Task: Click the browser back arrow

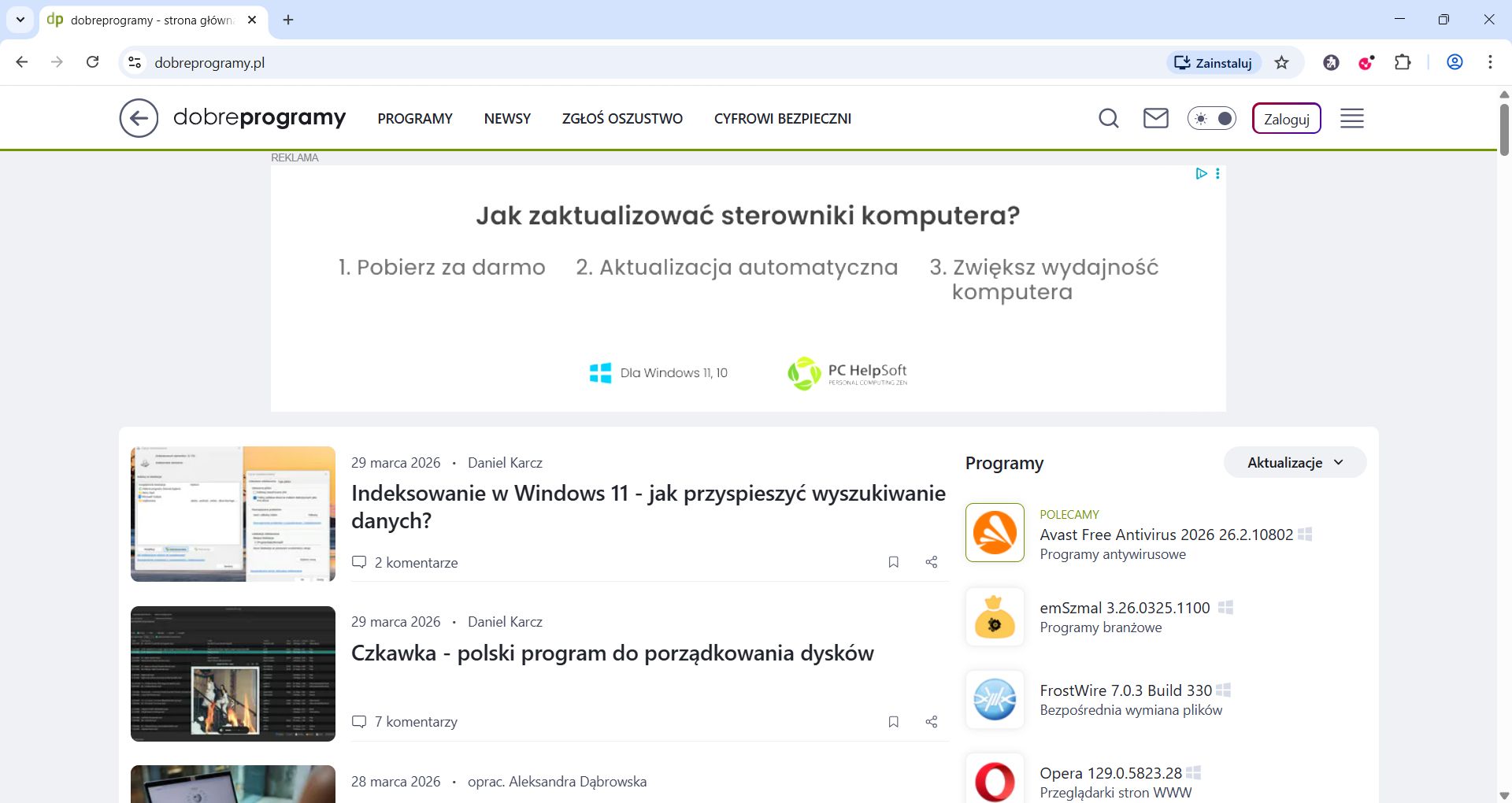Action: pyautogui.click(x=22, y=62)
